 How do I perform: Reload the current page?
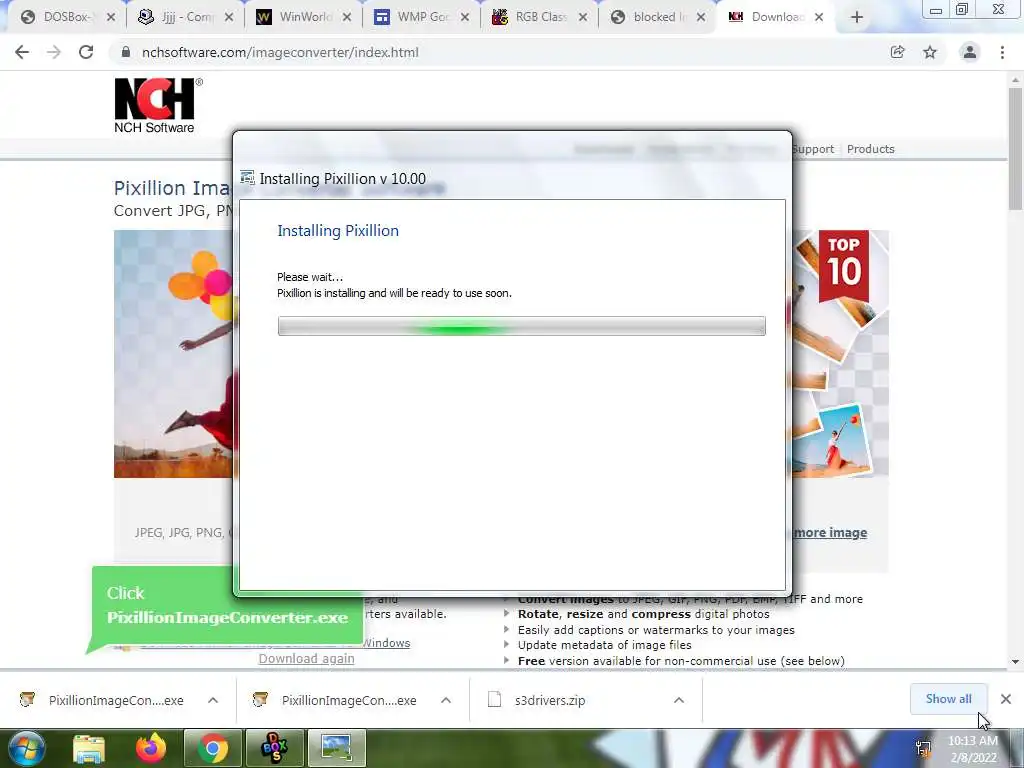86,52
